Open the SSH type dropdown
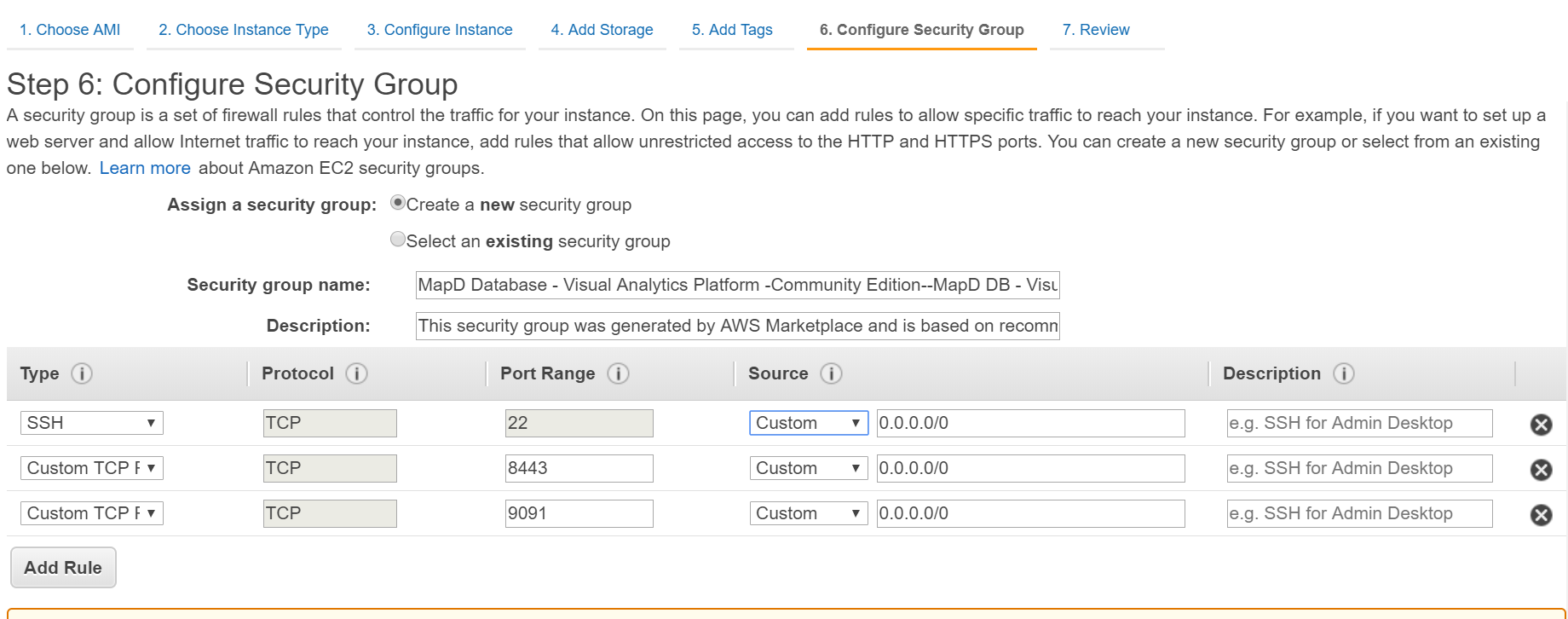Viewport: 1568px width, 619px height. coord(92,423)
